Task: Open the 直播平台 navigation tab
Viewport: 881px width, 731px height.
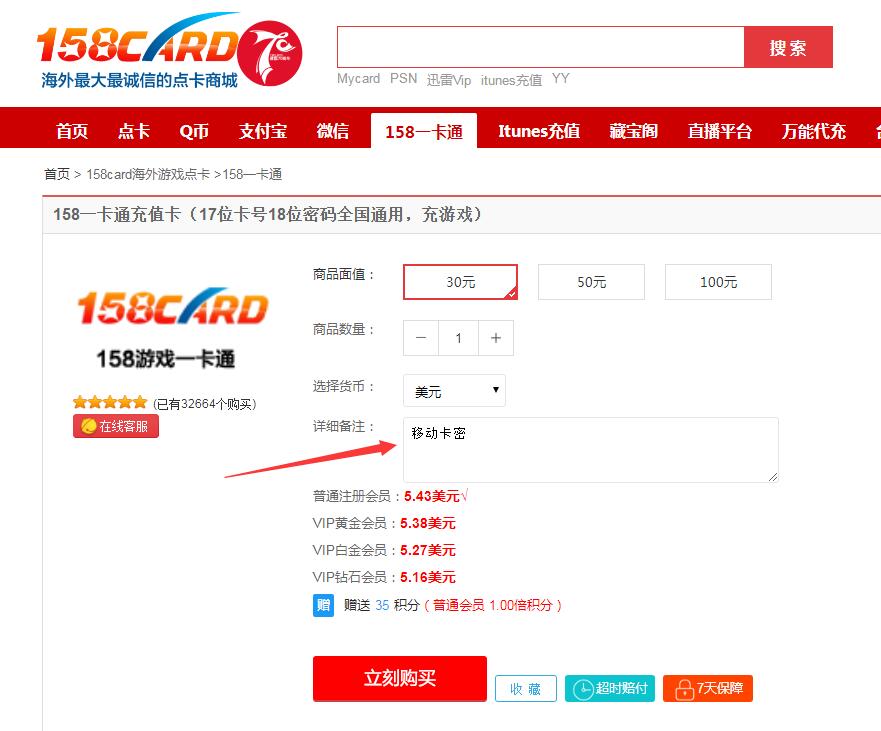Action: coord(720,131)
